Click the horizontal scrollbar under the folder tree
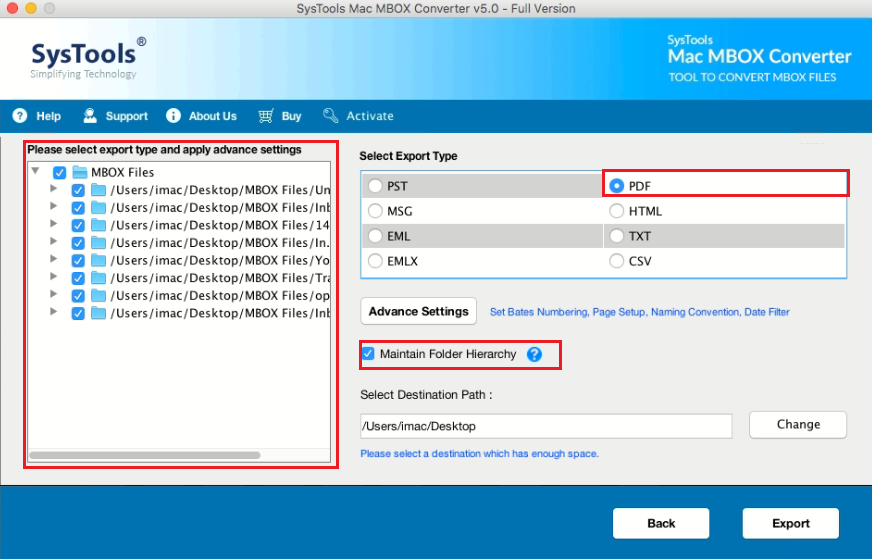The image size is (872, 559). tap(145, 456)
